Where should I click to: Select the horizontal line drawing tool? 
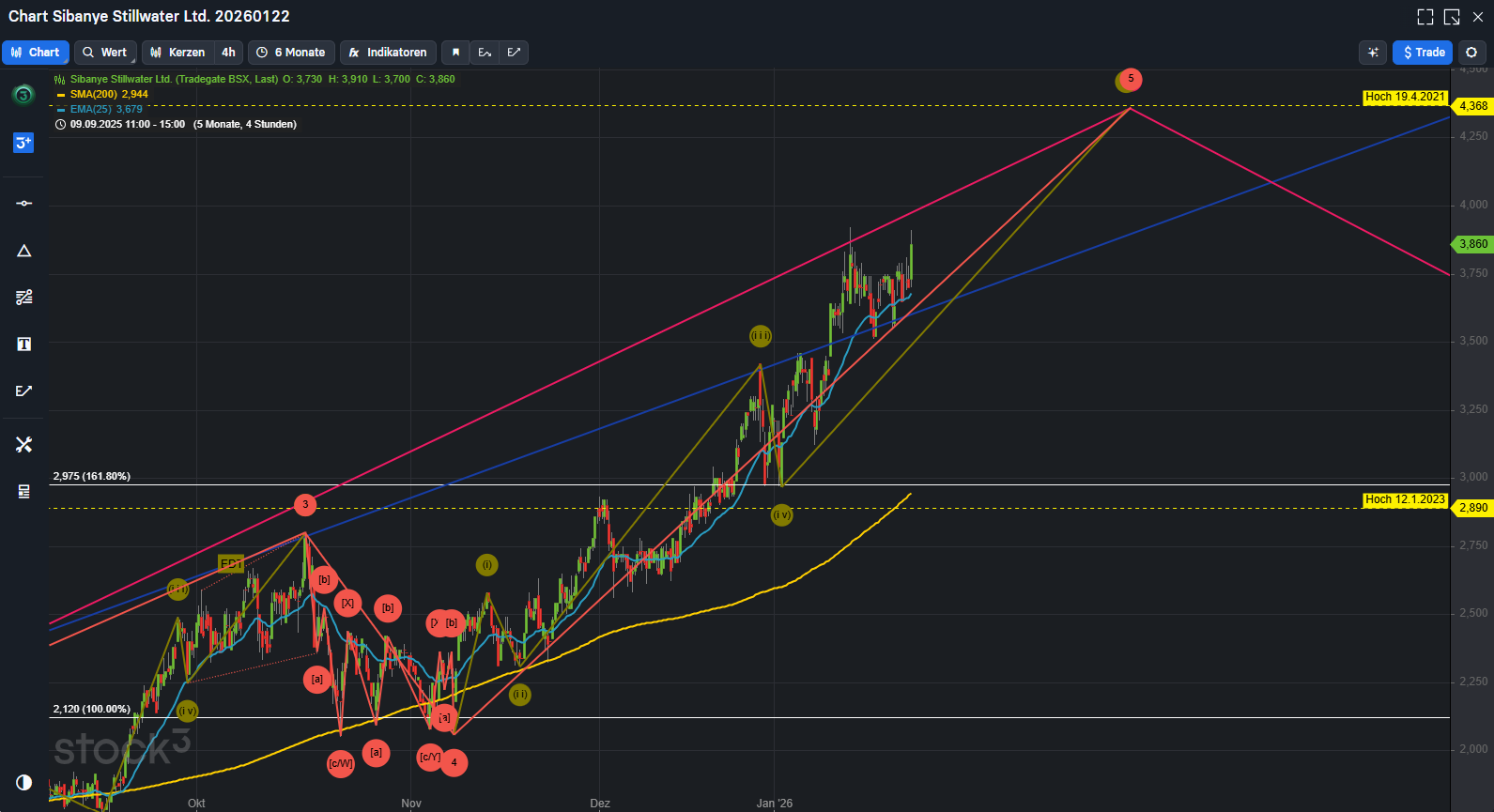pyautogui.click(x=24, y=204)
